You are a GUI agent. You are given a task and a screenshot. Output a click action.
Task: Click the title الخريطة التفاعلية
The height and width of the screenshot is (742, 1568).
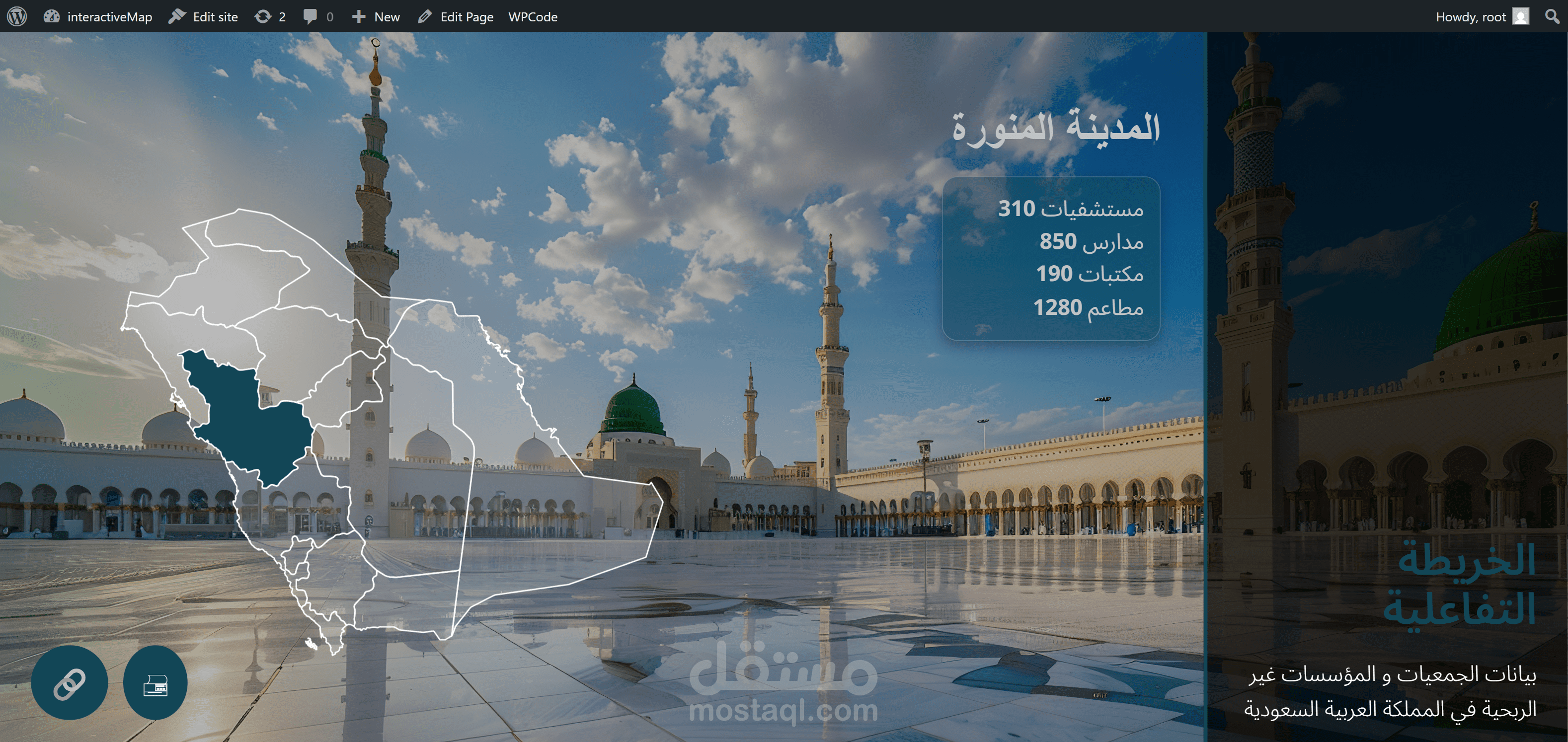(1459, 586)
